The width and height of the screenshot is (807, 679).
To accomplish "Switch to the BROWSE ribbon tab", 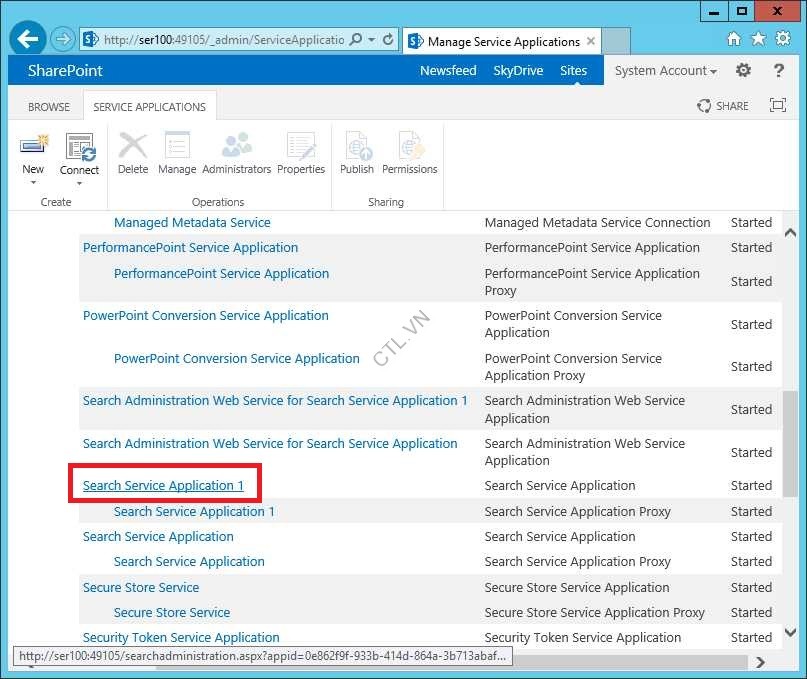I will pyautogui.click(x=49, y=107).
